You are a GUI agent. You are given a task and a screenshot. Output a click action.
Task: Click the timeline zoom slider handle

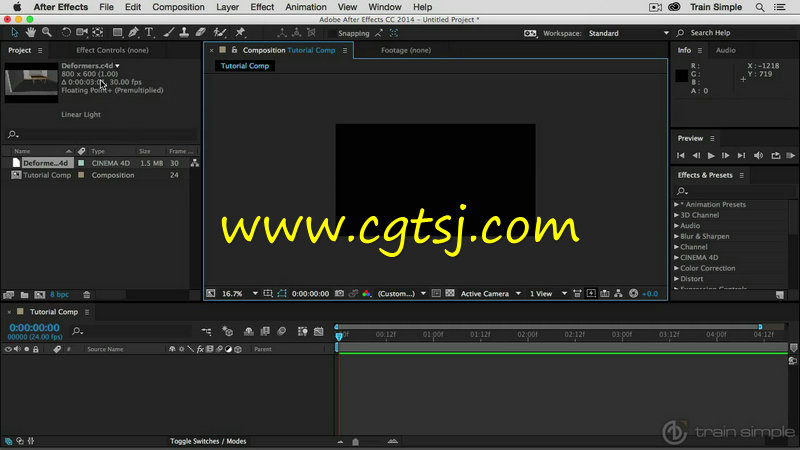point(356,442)
